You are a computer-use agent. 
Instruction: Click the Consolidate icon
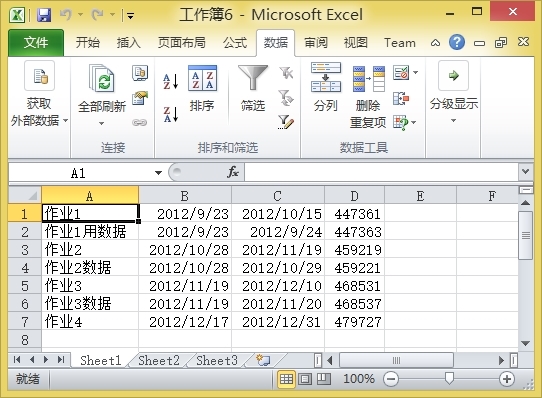tap(401, 98)
